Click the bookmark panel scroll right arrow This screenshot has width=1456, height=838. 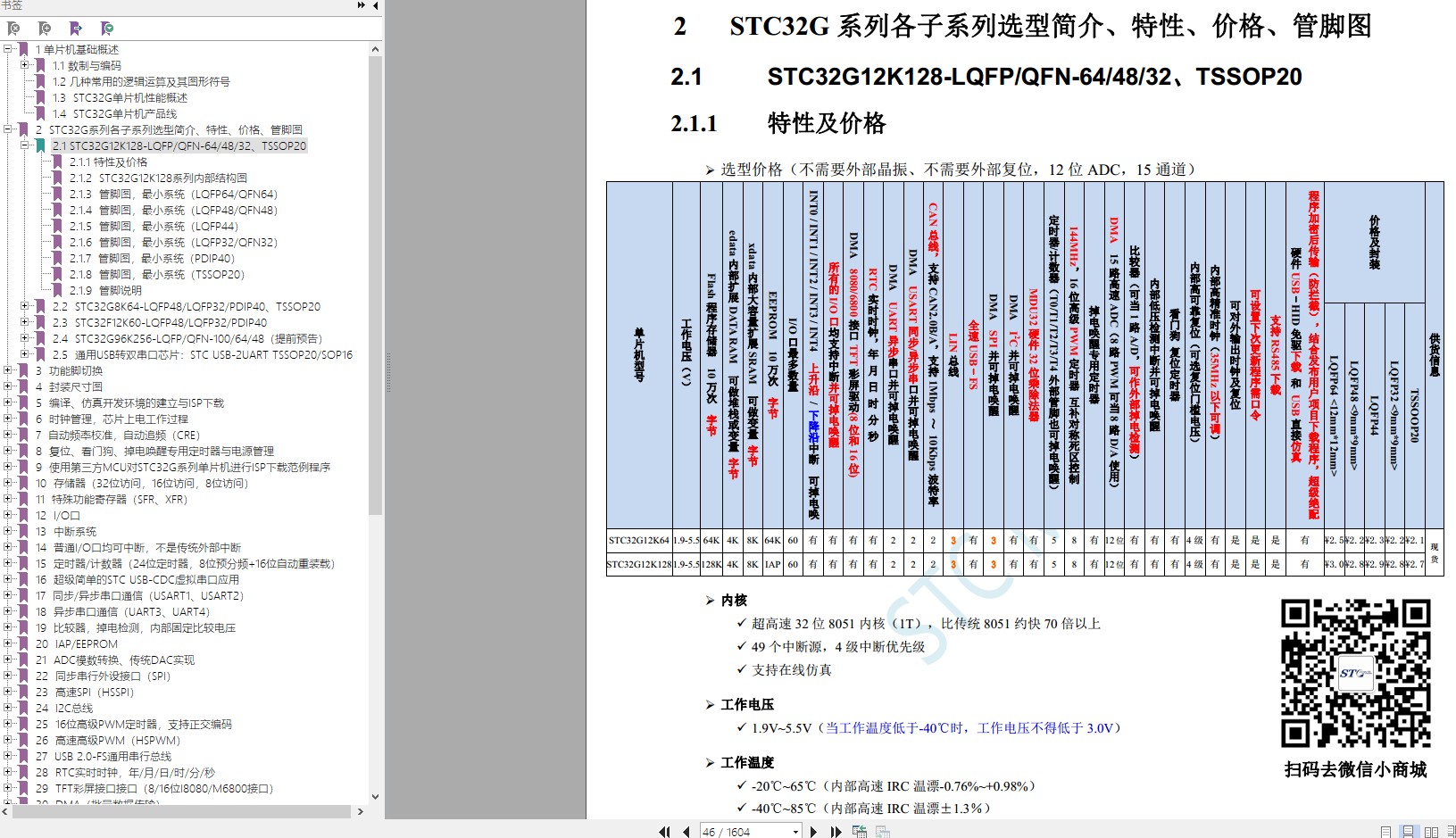(x=360, y=811)
